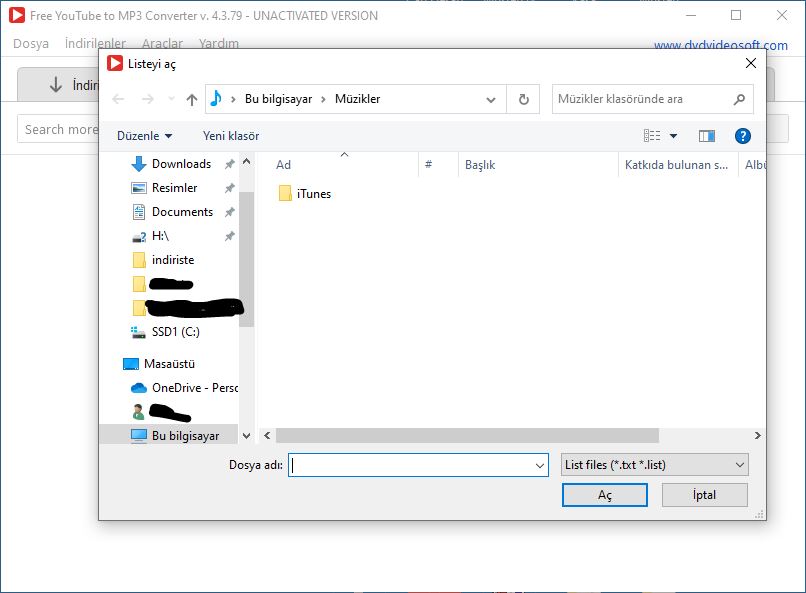
Task: Expand the address bar path dropdown
Action: 491,100
